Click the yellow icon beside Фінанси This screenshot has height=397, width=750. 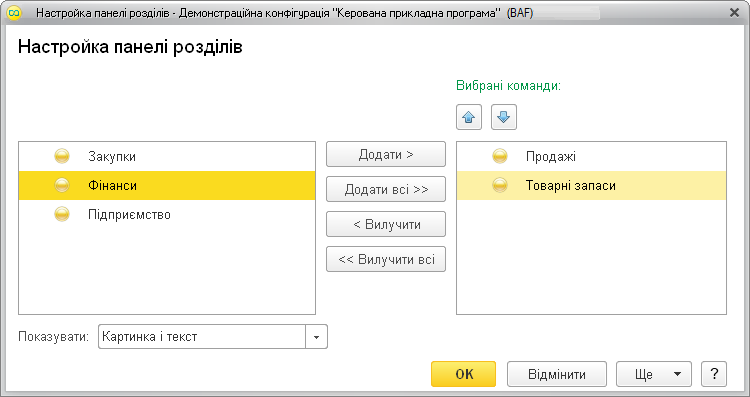(x=62, y=185)
